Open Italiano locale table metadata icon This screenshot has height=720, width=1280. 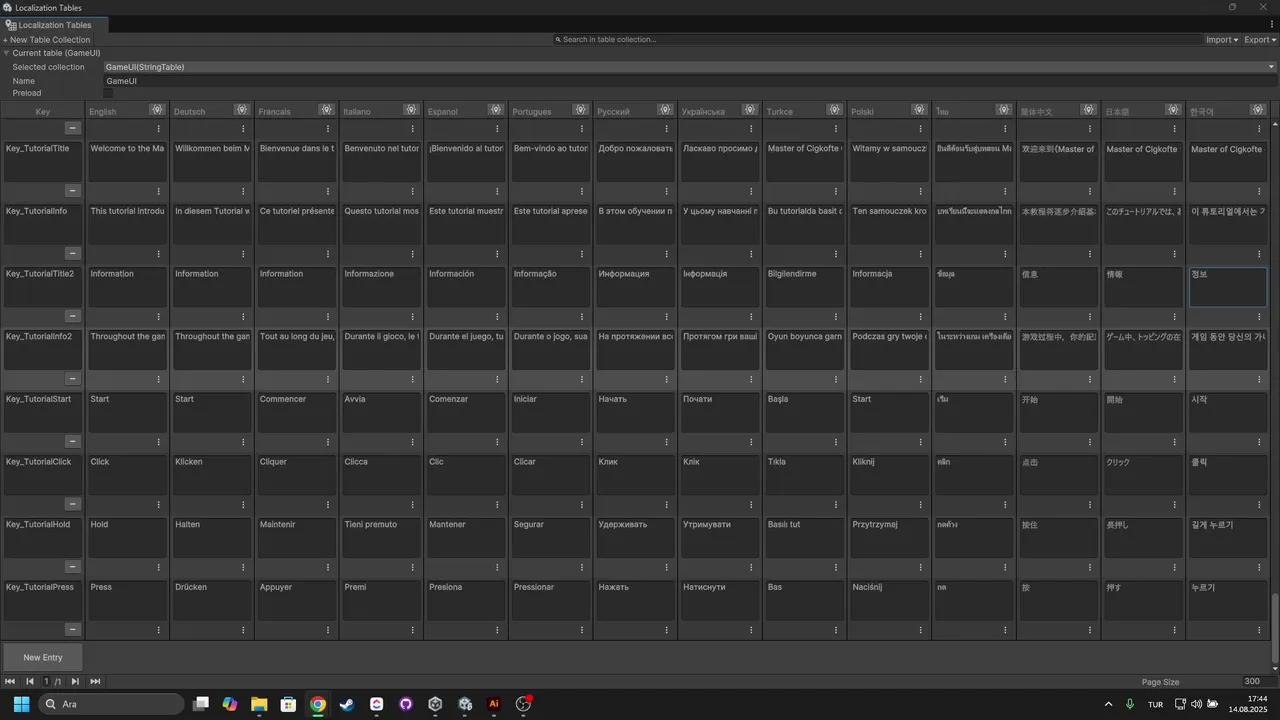tap(411, 110)
